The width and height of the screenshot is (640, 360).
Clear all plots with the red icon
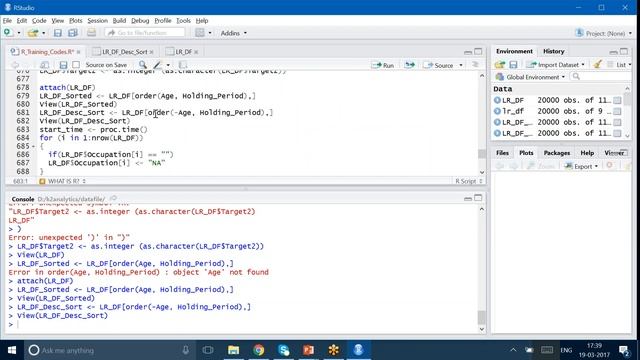[609, 166]
